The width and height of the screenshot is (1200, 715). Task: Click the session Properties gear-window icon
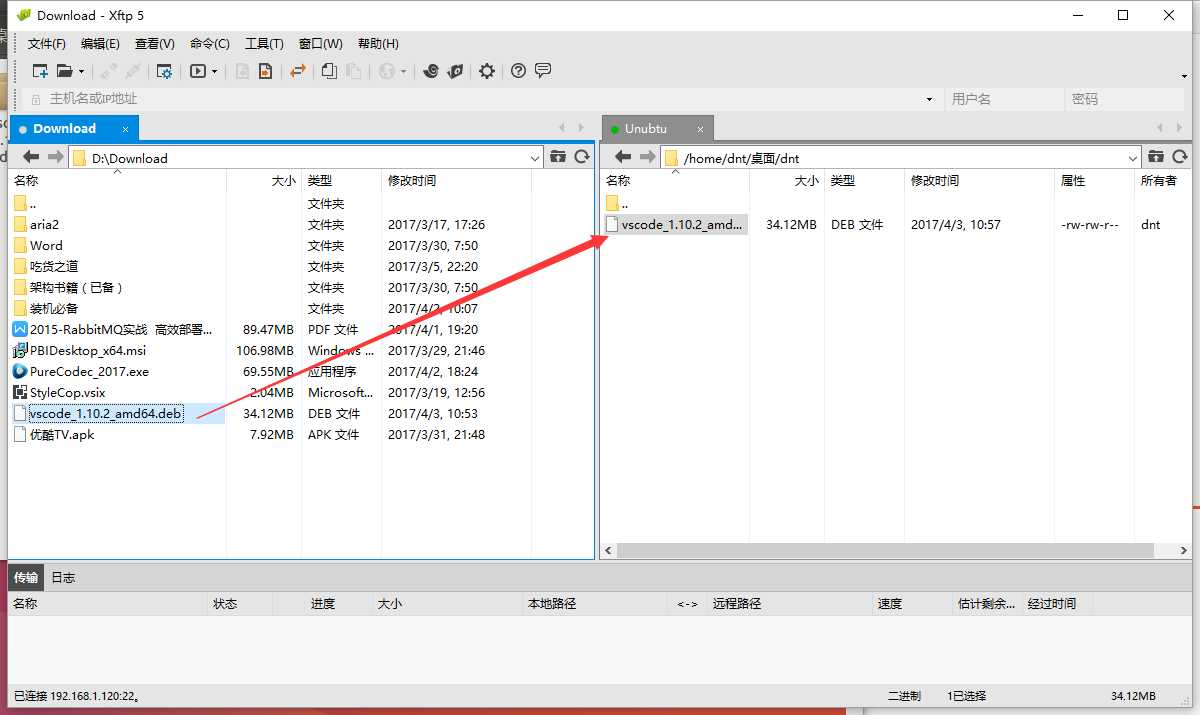pos(164,71)
